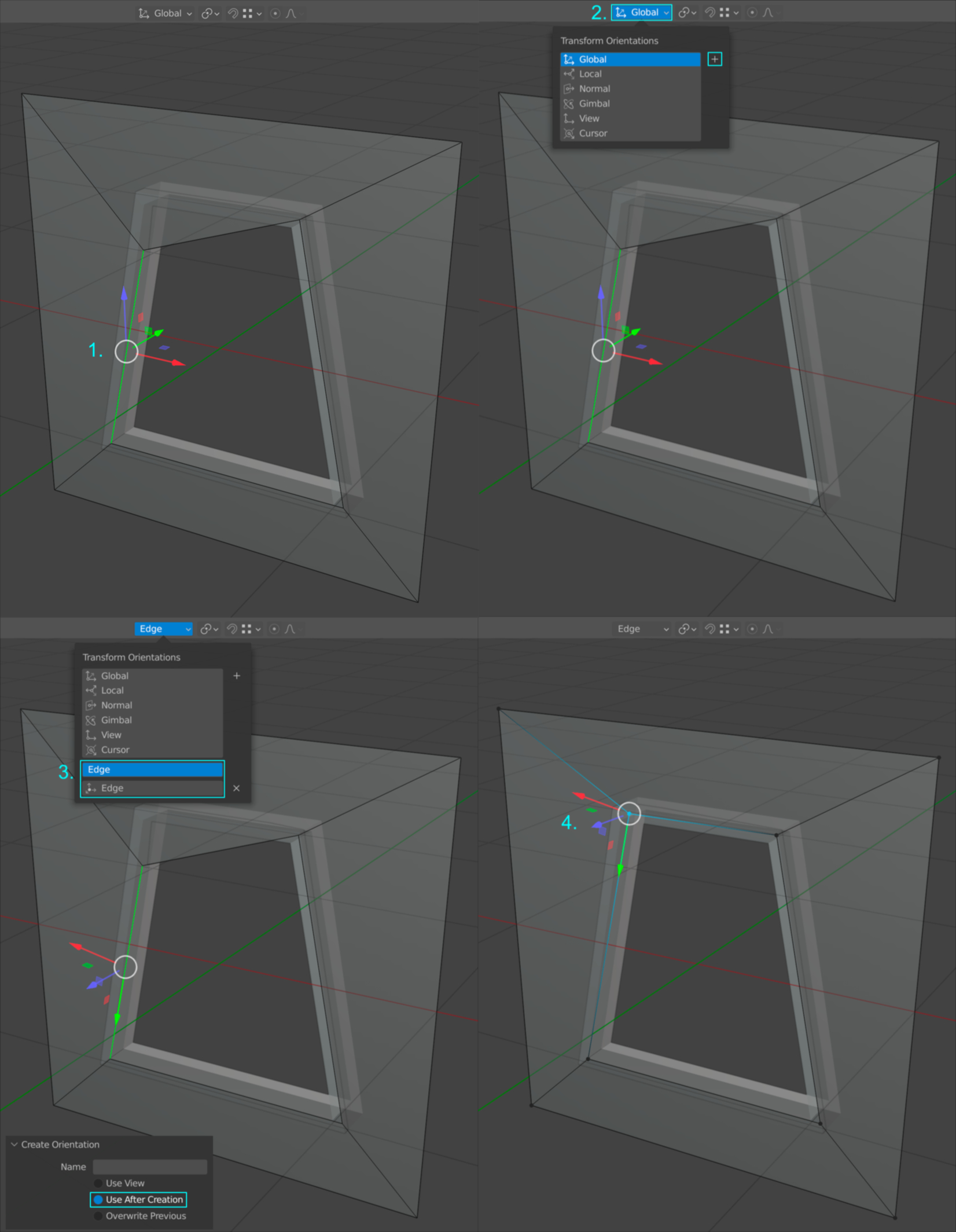Toggle snap magnet in top-left viewport header

tap(233, 13)
